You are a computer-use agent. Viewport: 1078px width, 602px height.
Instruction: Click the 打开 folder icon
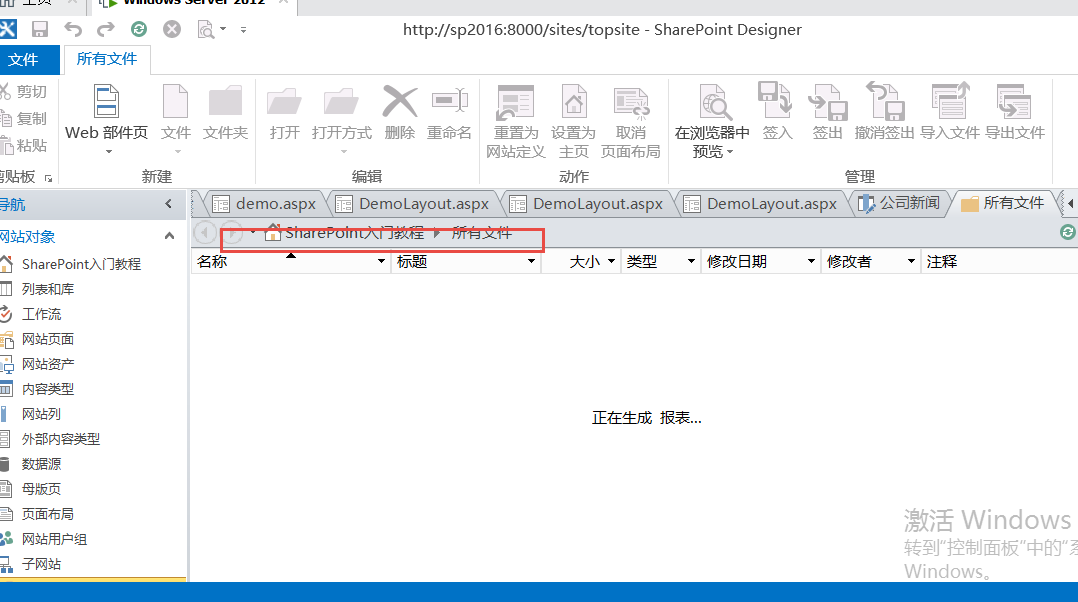coord(284,102)
